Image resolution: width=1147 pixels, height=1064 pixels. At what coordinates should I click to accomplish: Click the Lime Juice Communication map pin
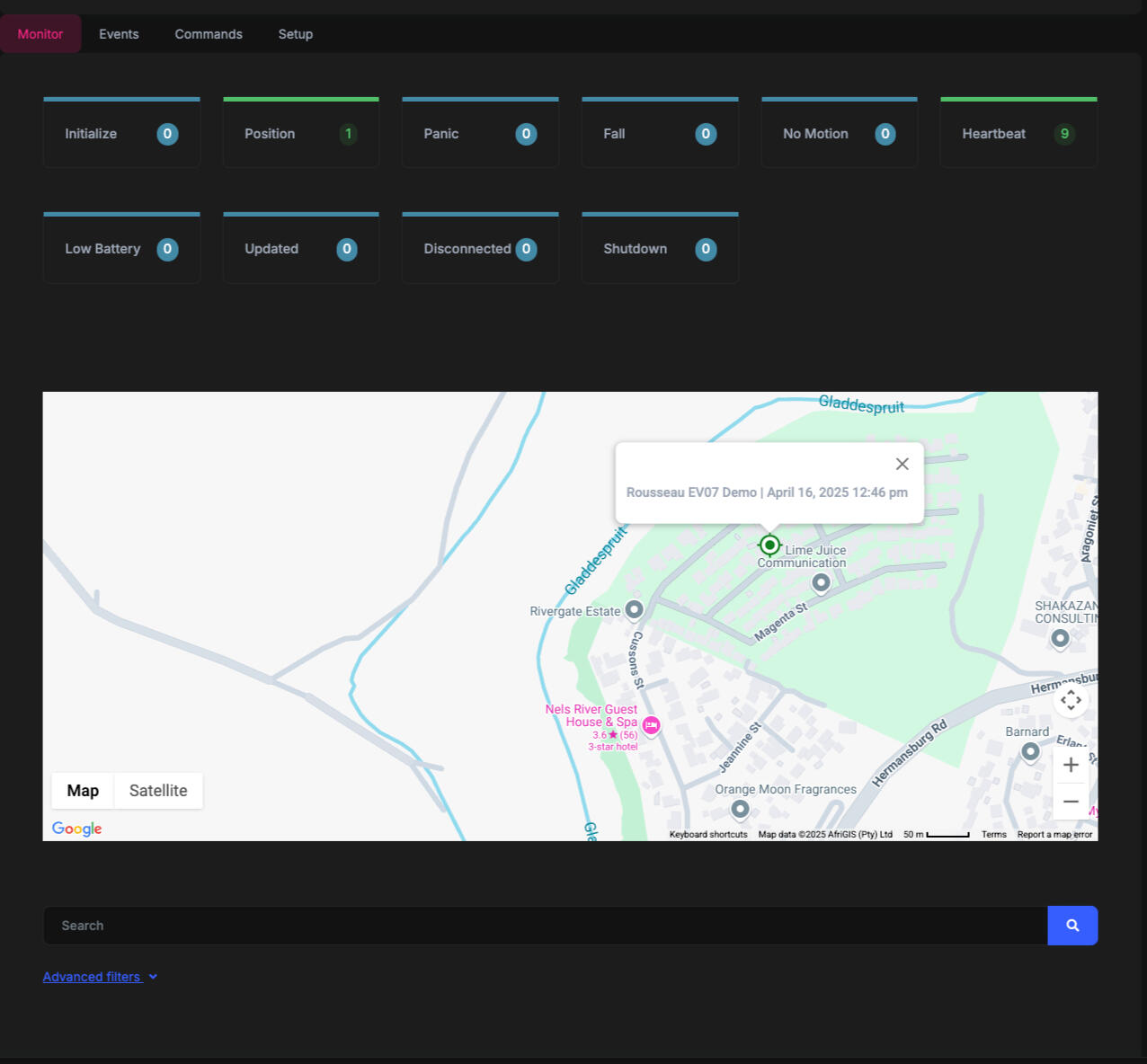pyautogui.click(x=821, y=583)
